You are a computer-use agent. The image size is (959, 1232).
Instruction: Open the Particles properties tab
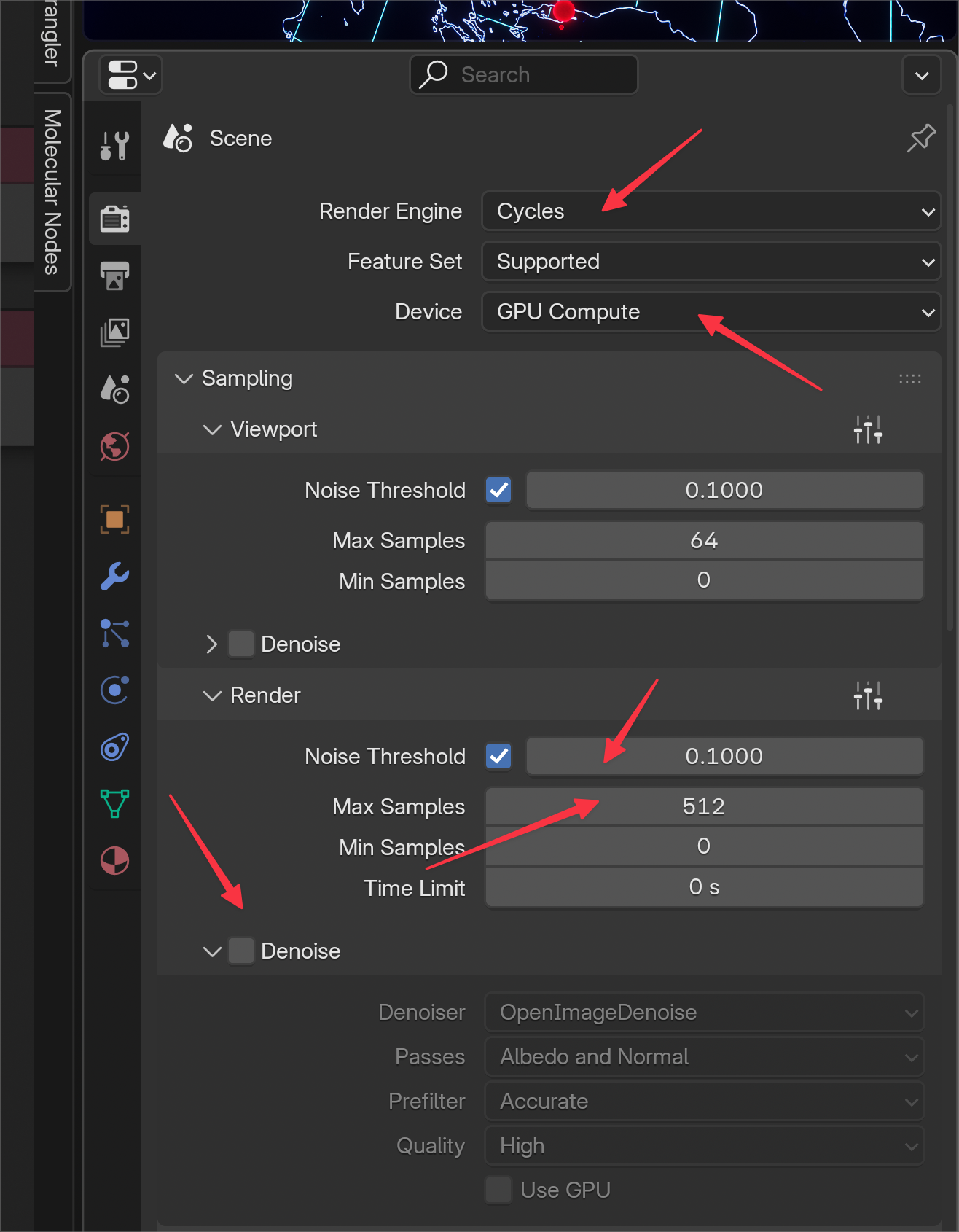(115, 633)
